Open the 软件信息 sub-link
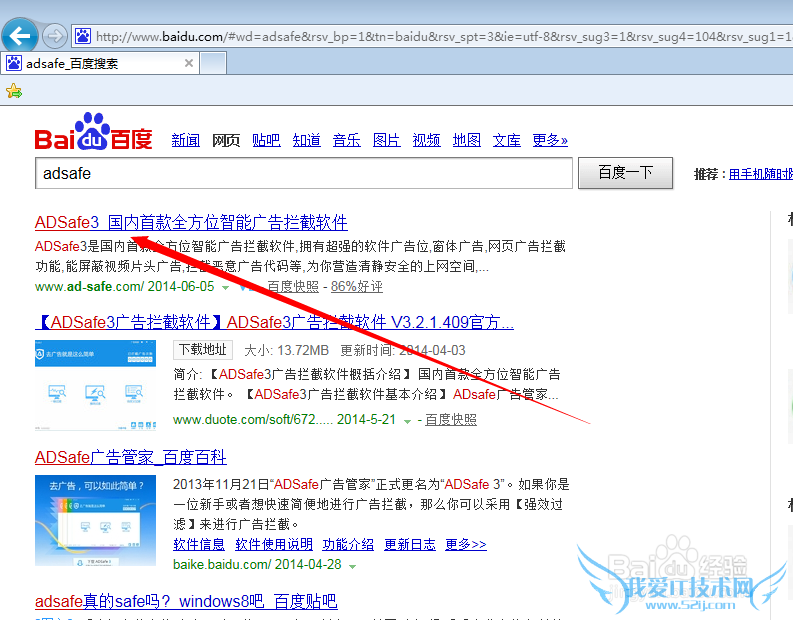 [x=199, y=545]
